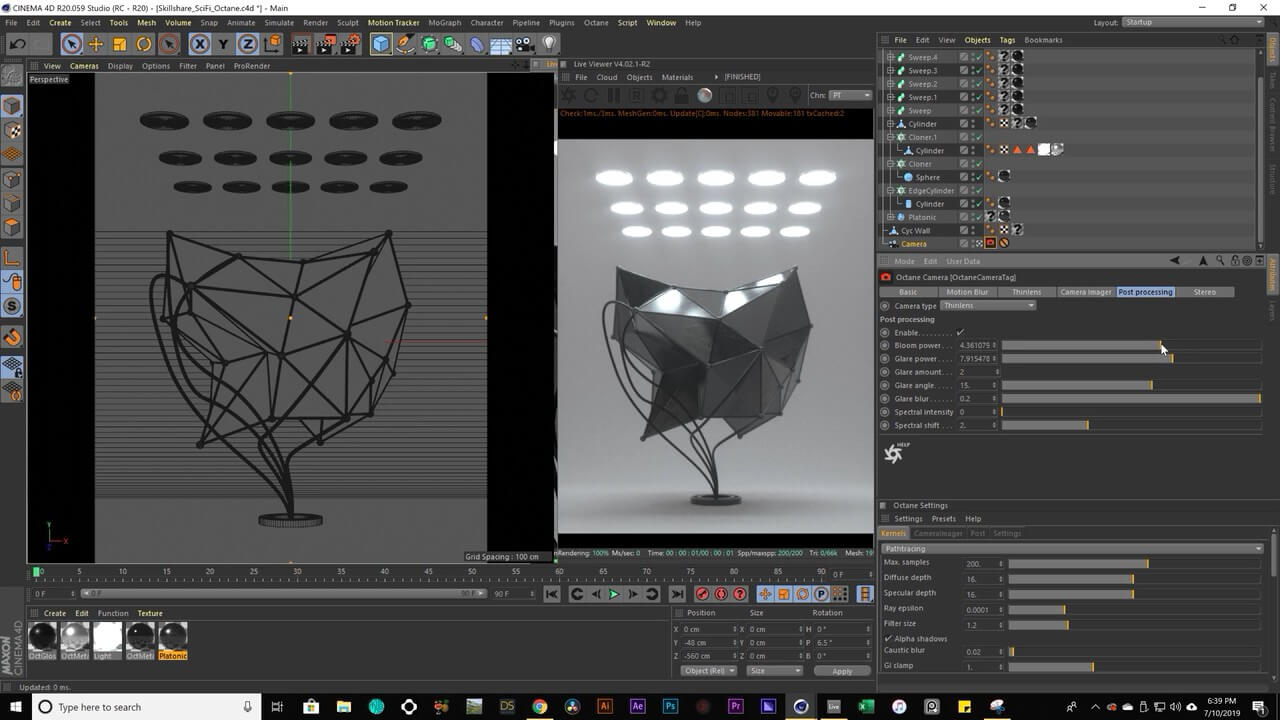Click the Apply button in coordinates panel

(x=841, y=671)
